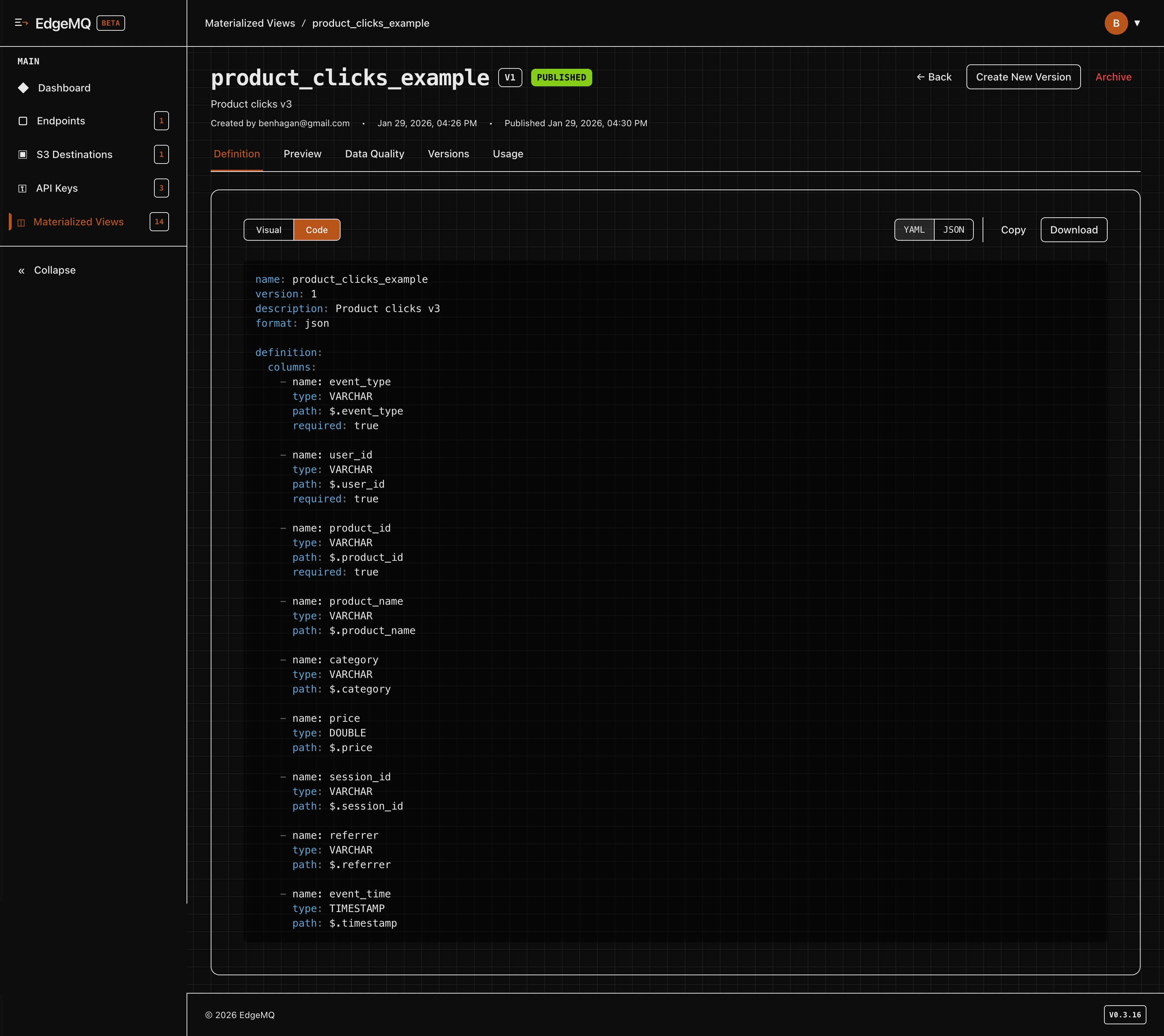
Task: Click the S3 Destinations sidebar icon
Action: [x=23, y=154]
